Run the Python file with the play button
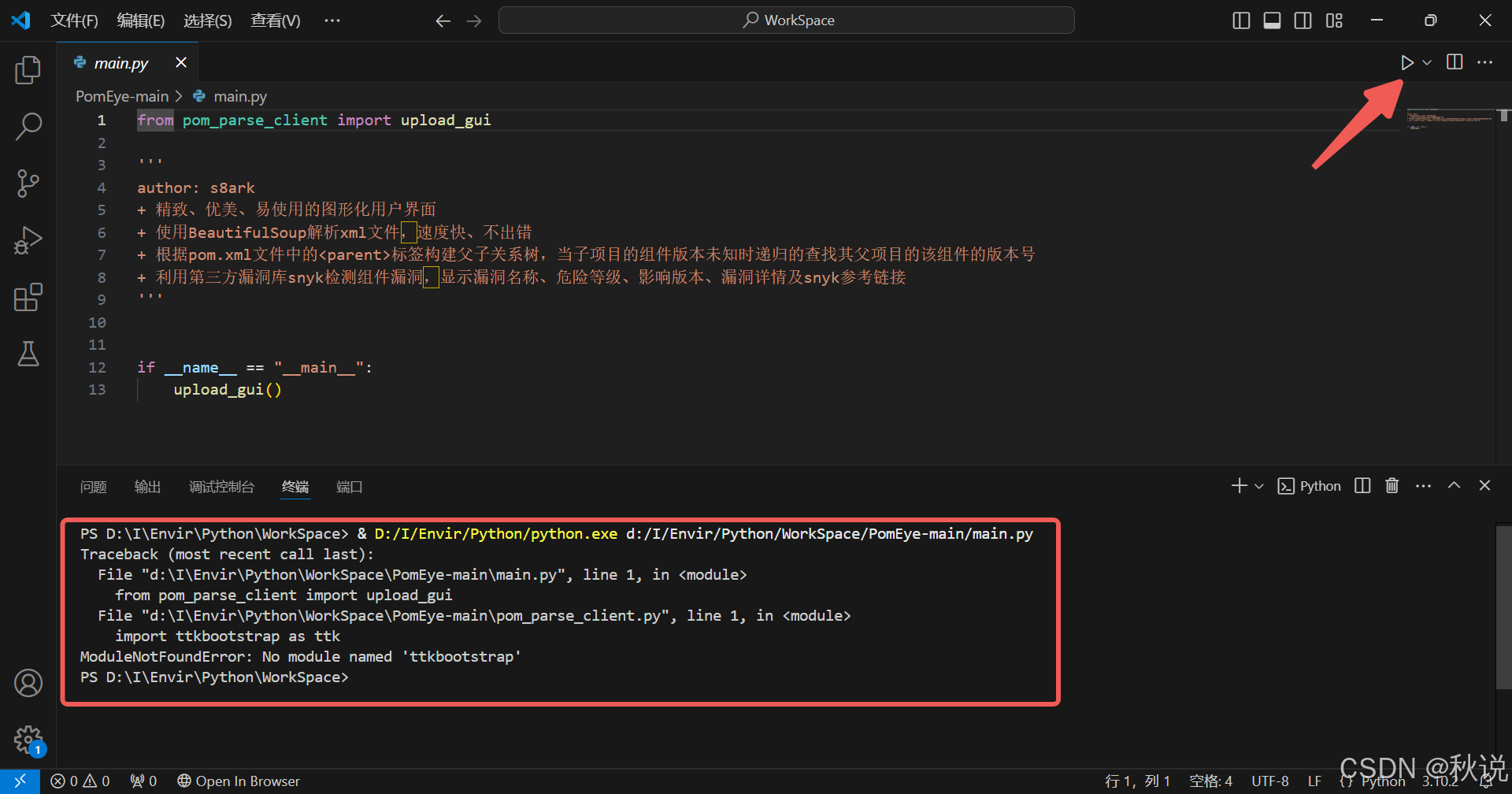This screenshot has height=794, width=1512. click(1407, 62)
